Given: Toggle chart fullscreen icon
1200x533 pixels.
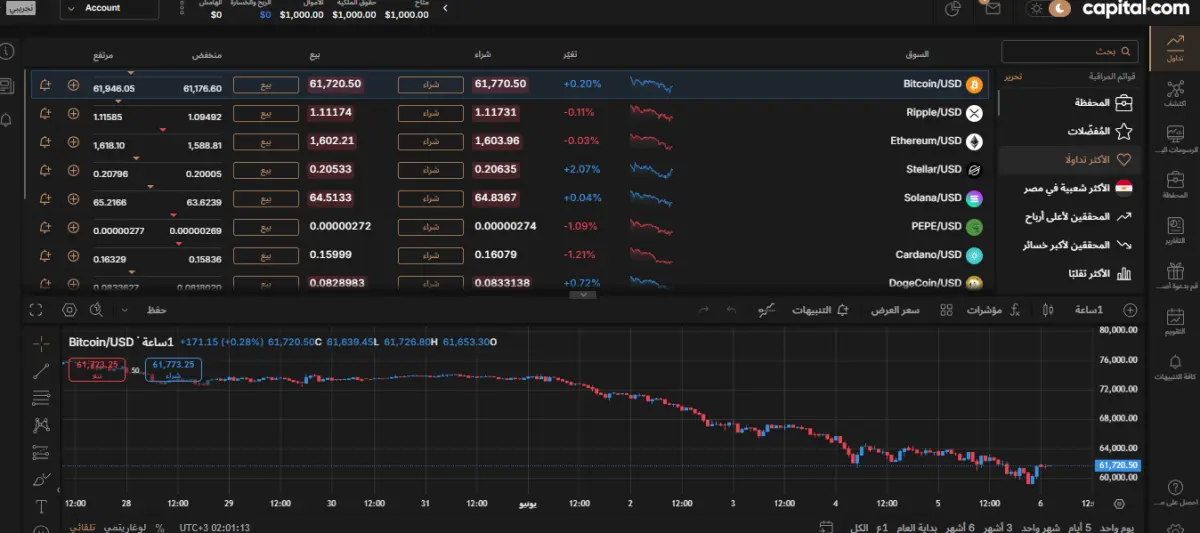Looking at the screenshot, I should tap(37, 310).
